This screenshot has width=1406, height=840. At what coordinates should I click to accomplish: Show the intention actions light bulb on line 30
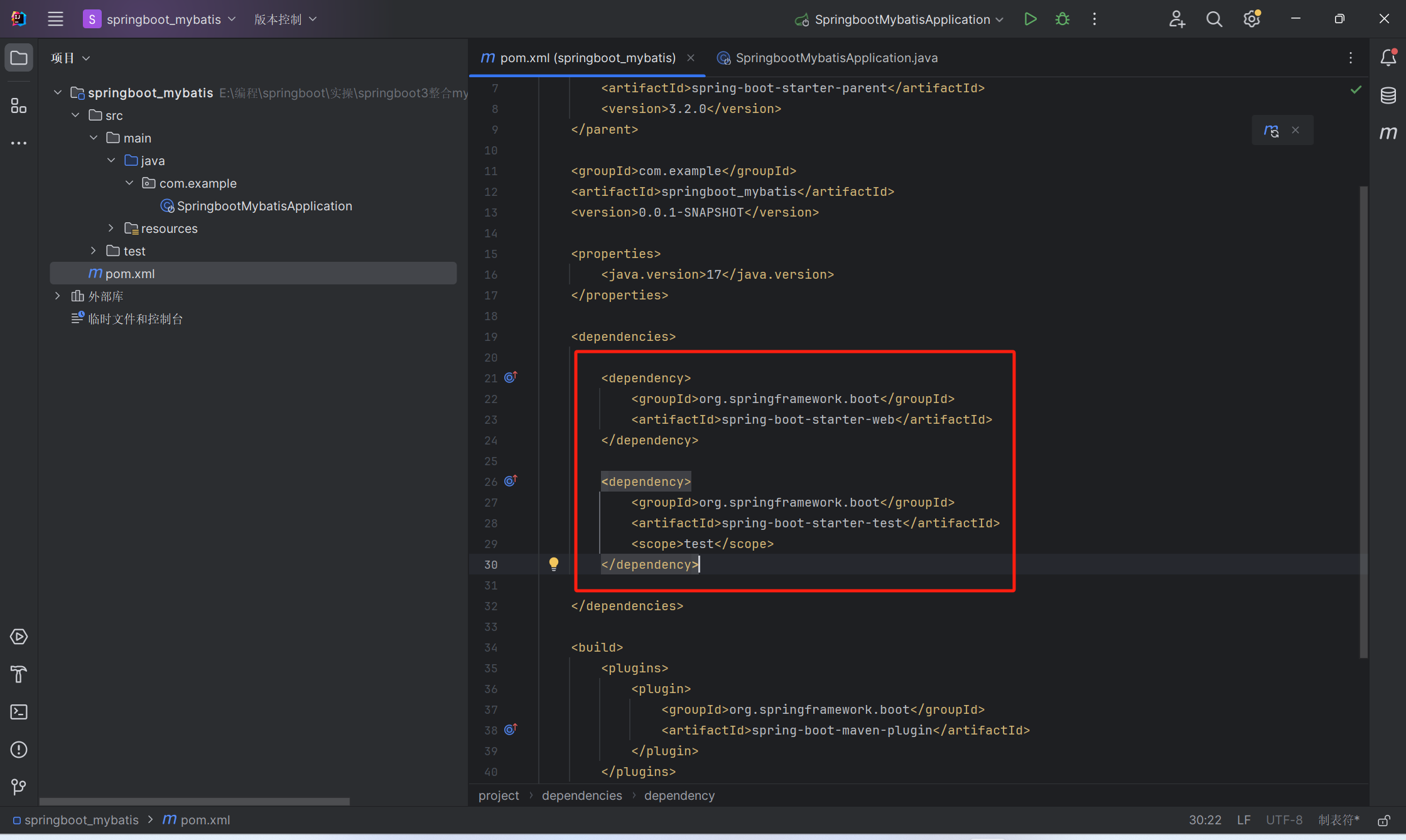(553, 564)
